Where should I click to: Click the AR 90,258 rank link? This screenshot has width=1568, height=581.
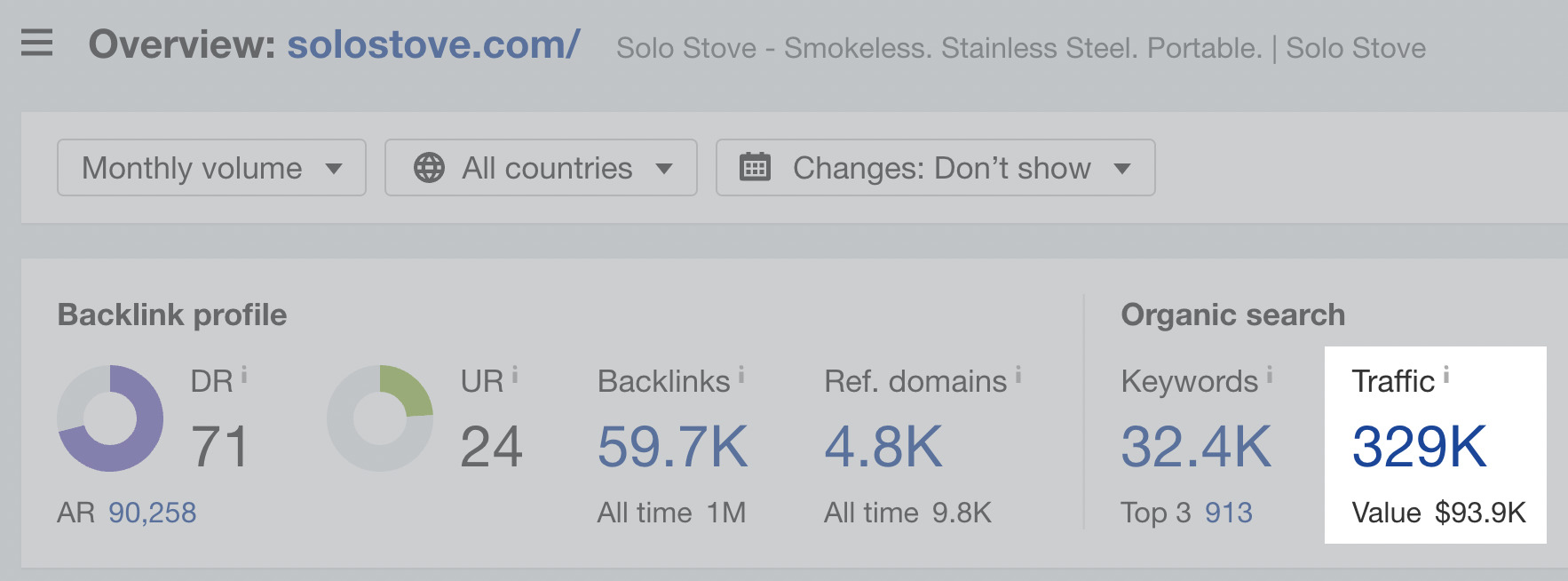(153, 513)
